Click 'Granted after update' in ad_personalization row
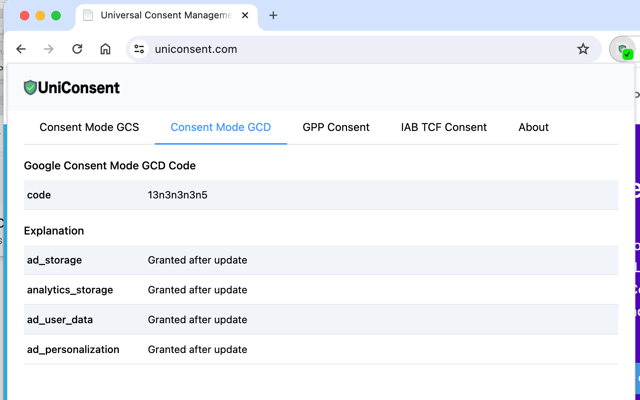The height and width of the screenshot is (400, 640). coord(198,350)
